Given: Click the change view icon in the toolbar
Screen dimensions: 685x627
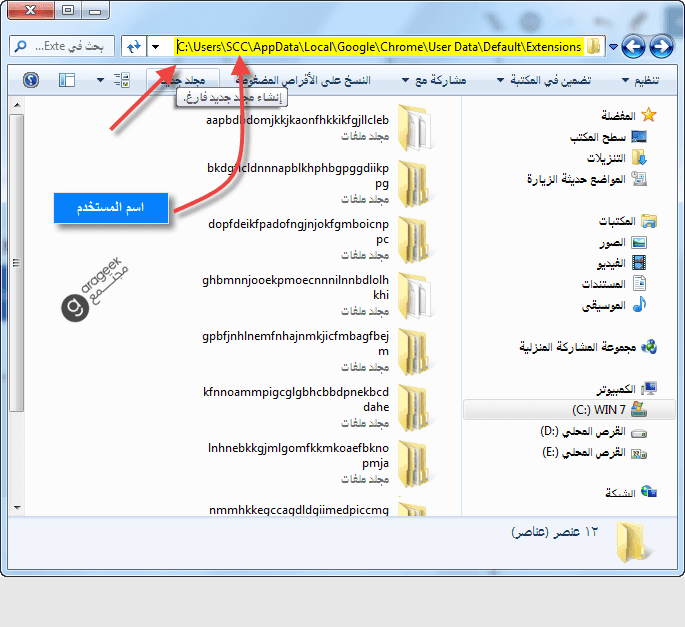Looking at the screenshot, I should (x=122, y=79).
